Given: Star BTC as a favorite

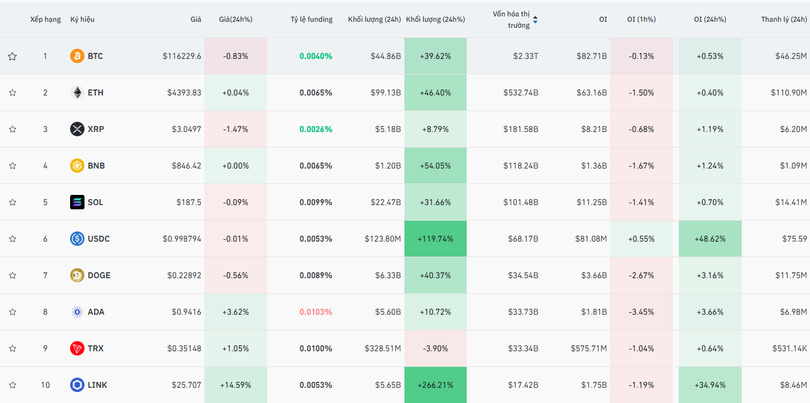Looking at the screenshot, I should [13, 57].
